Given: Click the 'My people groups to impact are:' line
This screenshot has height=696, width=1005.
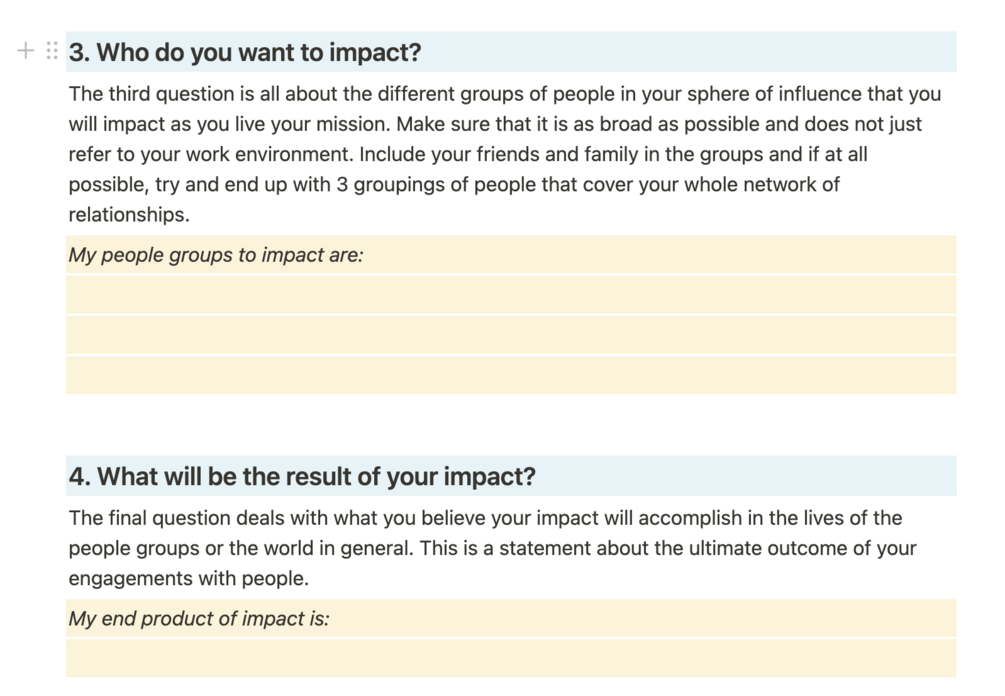Looking at the screenshot, I should tap(511, 254).
